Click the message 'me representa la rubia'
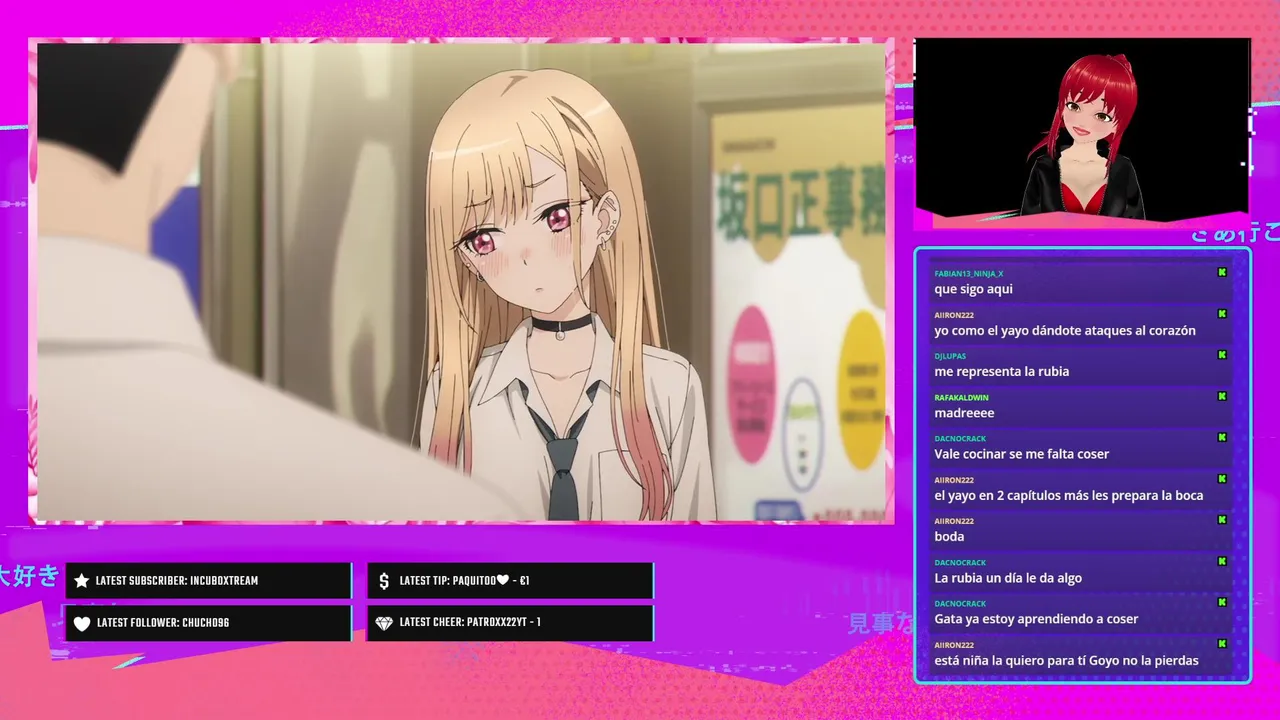The image size is (1280, 720). 1002,372
